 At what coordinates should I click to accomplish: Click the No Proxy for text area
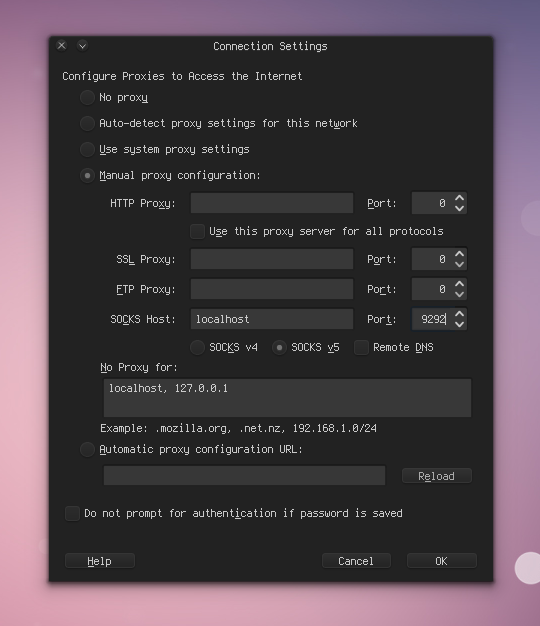click(287, 398)
